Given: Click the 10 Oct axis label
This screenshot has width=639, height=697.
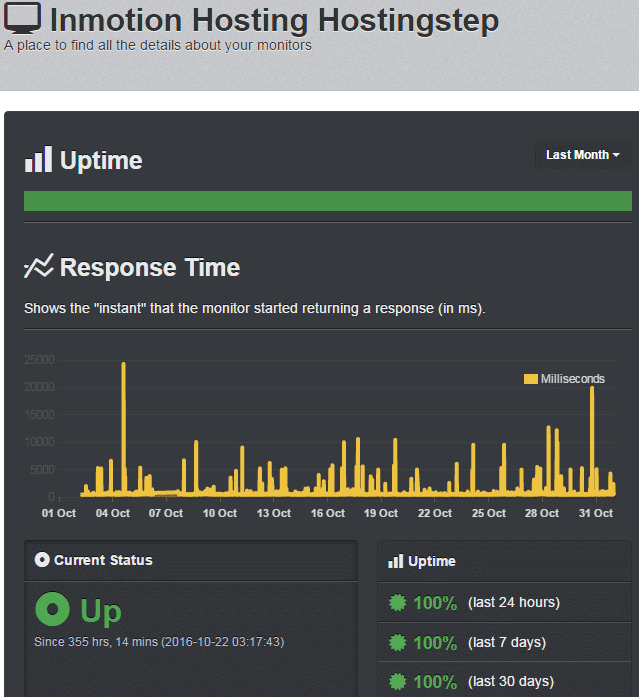Looking at the screenshot, I should coord(220,513).
